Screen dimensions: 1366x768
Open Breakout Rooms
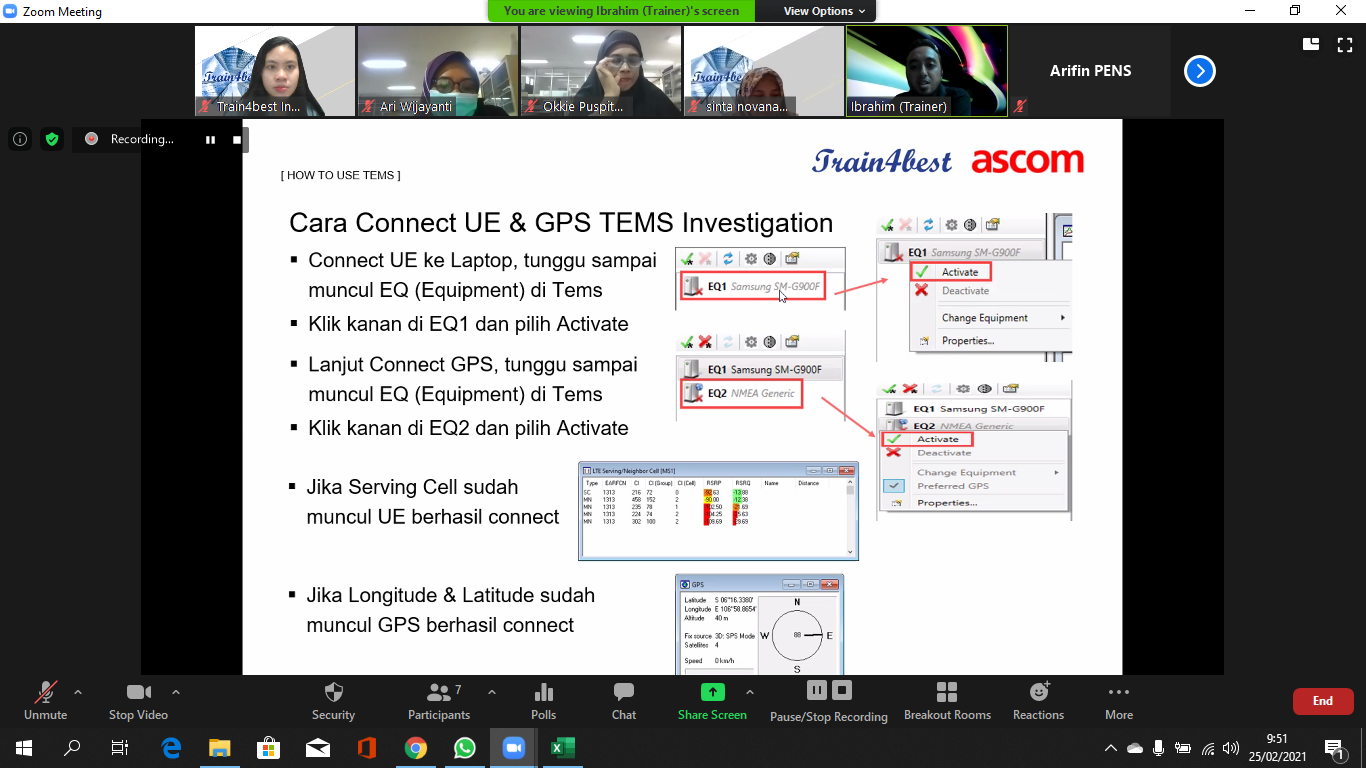coord(947,692)
